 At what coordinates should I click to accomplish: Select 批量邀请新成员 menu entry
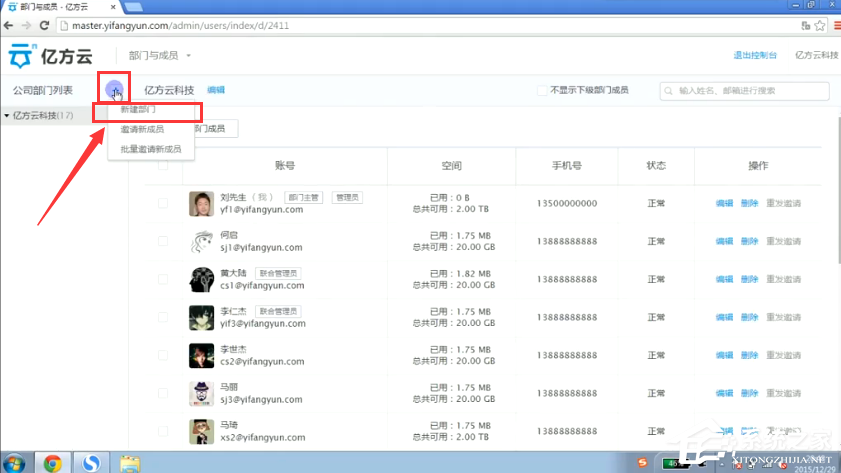[150, 149]
